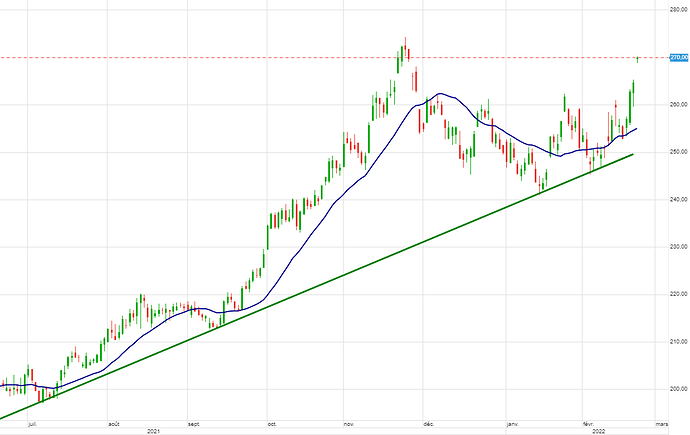Click the 'sept.' month label on time axis
Viewport: 690px width, 435px height.
[193, 423]
